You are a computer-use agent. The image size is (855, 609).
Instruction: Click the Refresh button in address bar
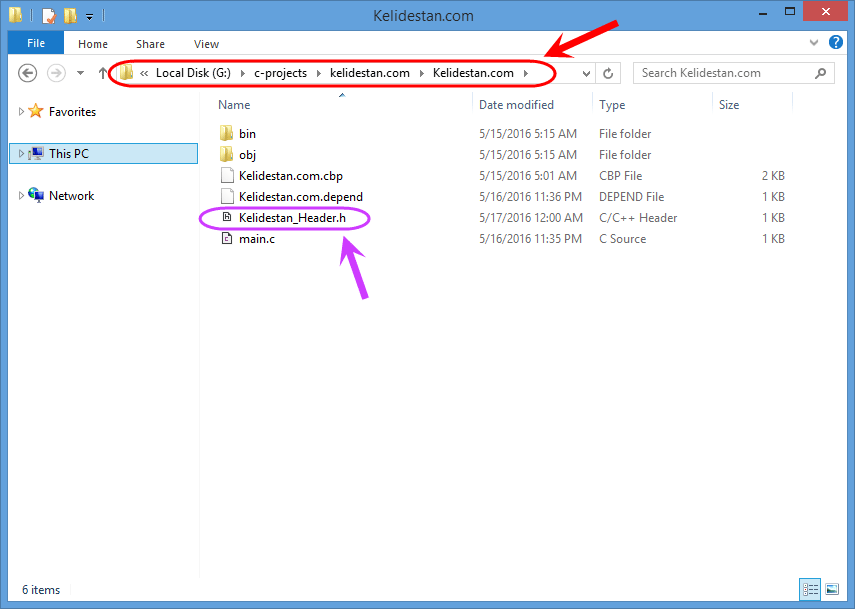(x=608, y=73)
